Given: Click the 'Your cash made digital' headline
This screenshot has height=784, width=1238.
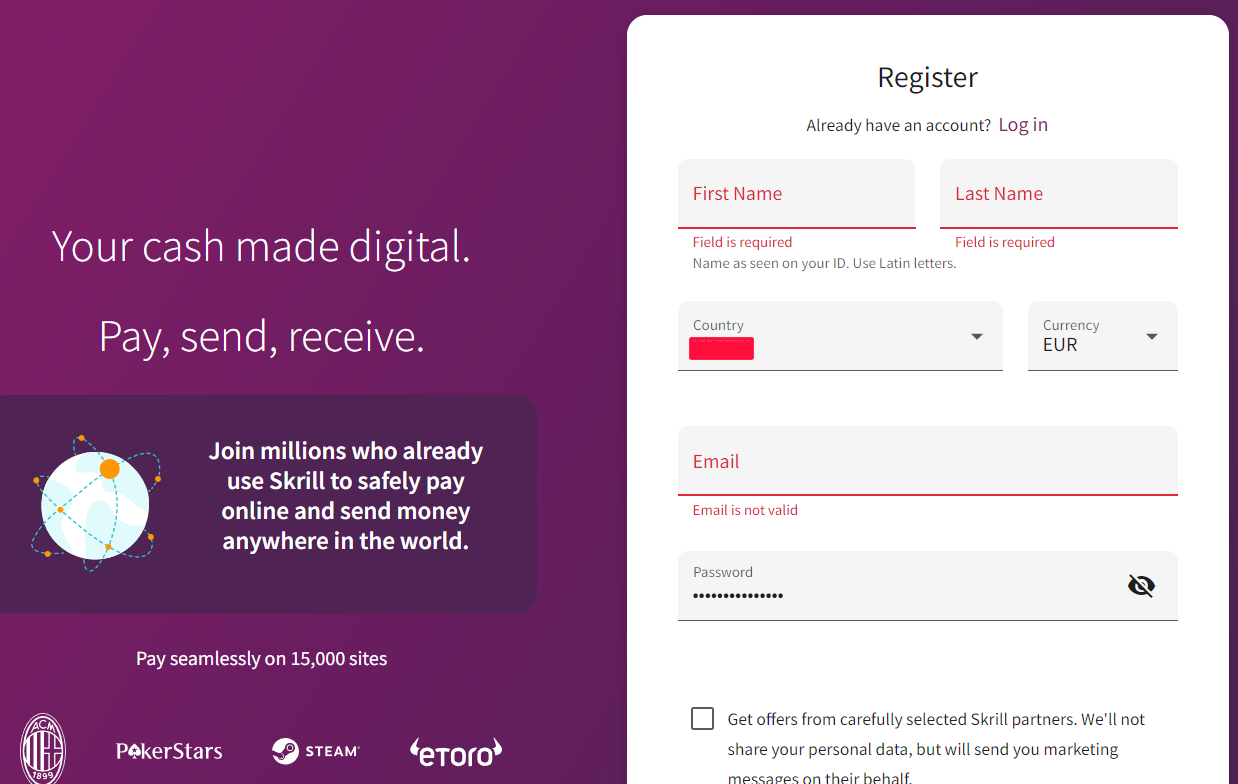Looking at the screenshot, I should pos(261,246).
